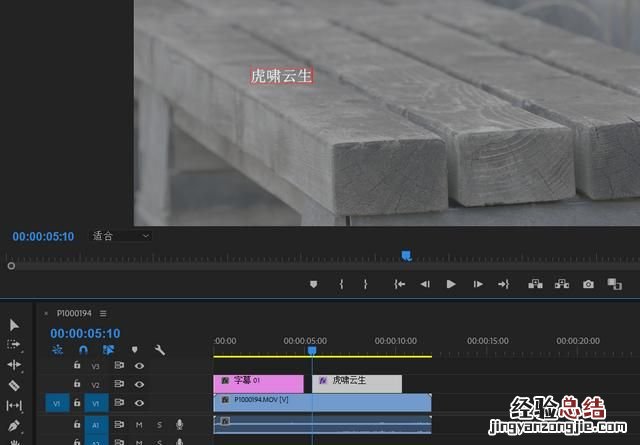The image size is (640, 445).
Task: Toggle Snap magnet in timeline
Action: (83, 350)
